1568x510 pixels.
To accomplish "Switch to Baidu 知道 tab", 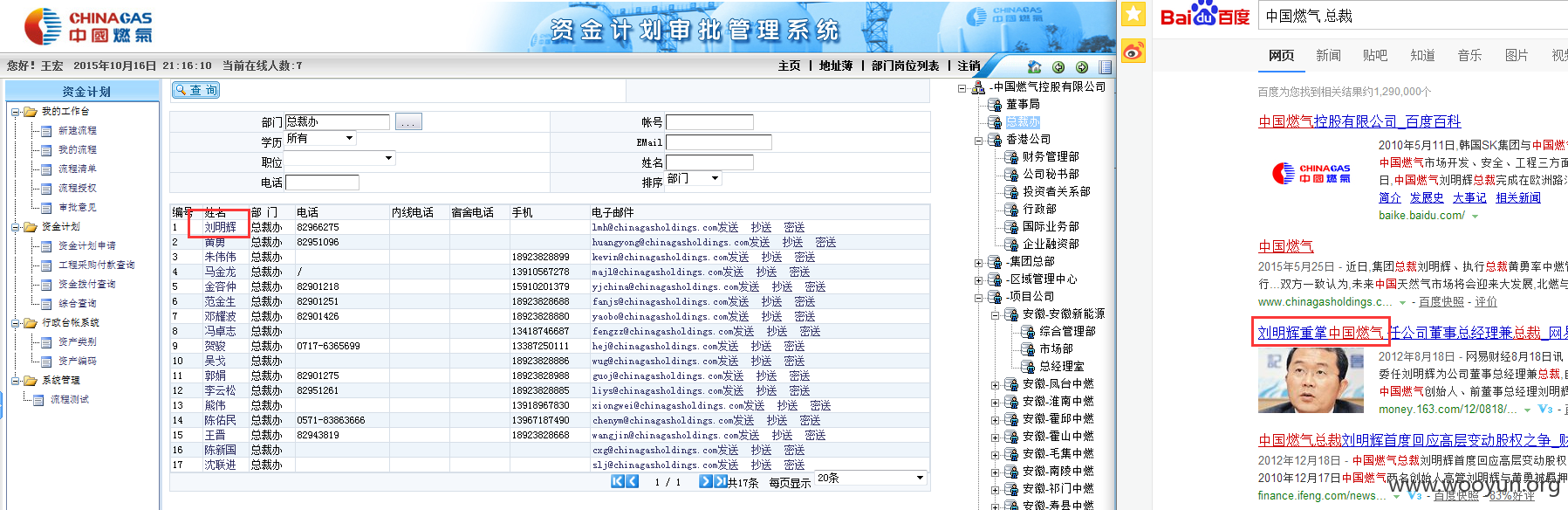I will pos(1422,55).
